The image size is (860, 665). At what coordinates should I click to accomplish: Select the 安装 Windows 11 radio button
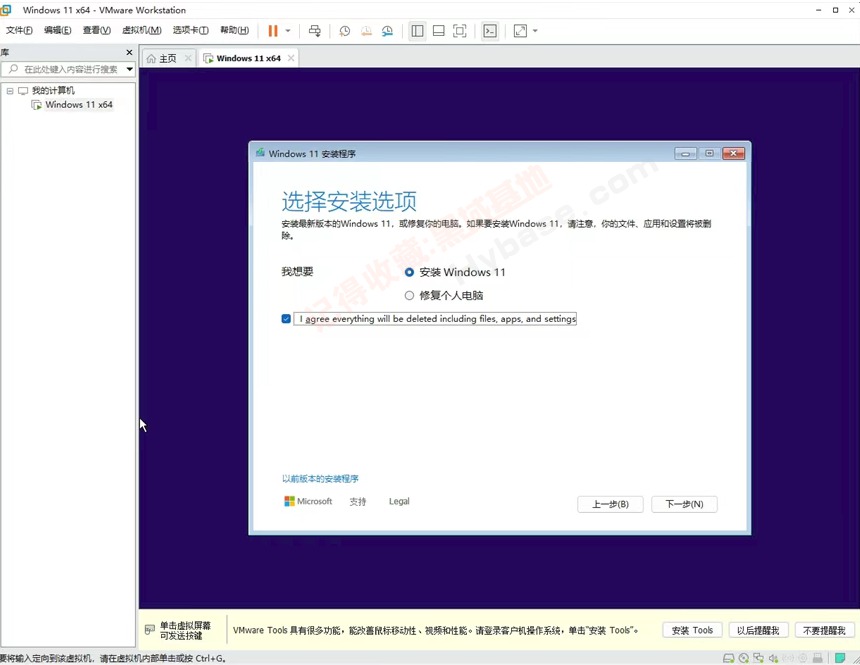(409, 272)
